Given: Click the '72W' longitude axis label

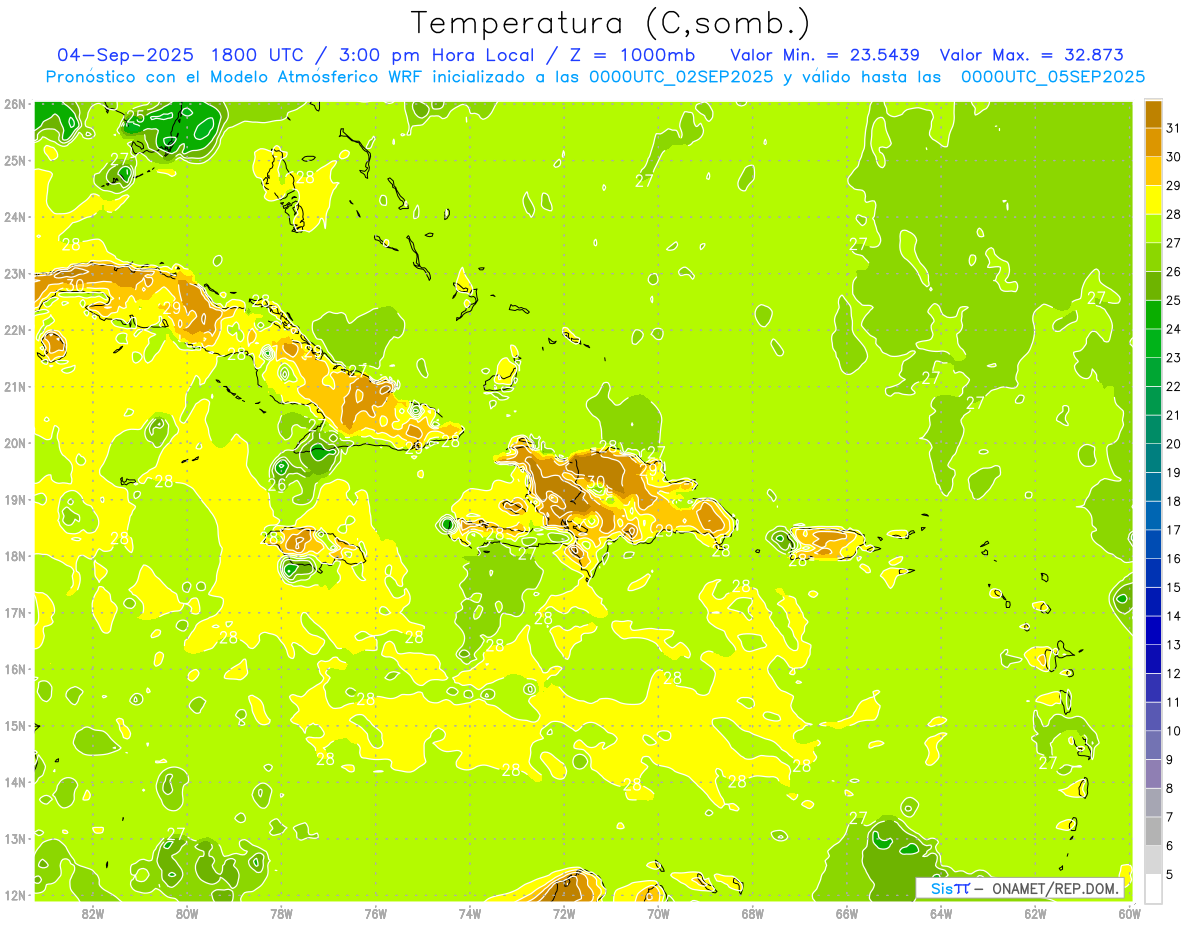Looking at the screenshot, I should tap(564, 913).
